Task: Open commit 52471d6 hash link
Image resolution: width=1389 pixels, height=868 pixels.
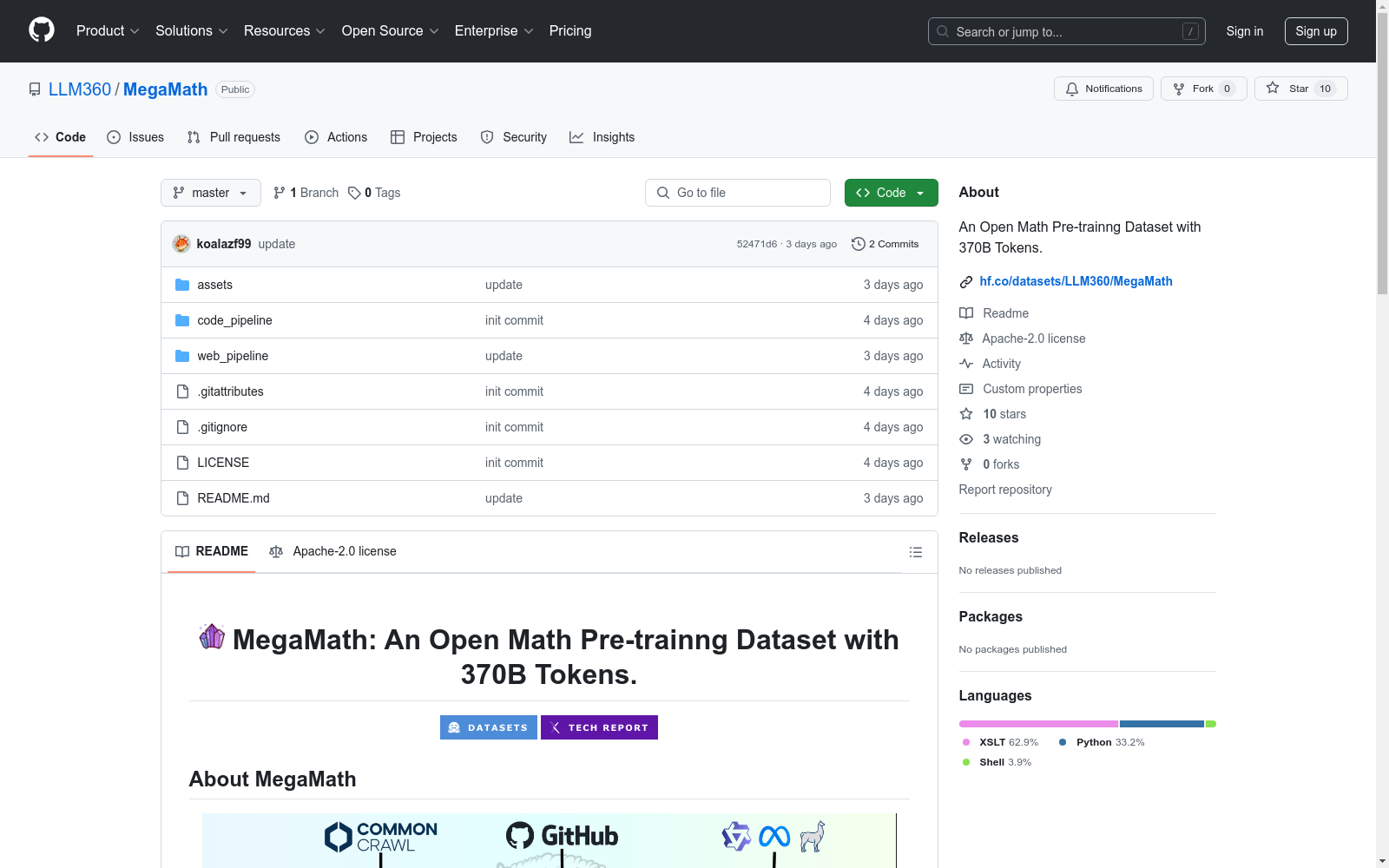Action: (757, 244)
